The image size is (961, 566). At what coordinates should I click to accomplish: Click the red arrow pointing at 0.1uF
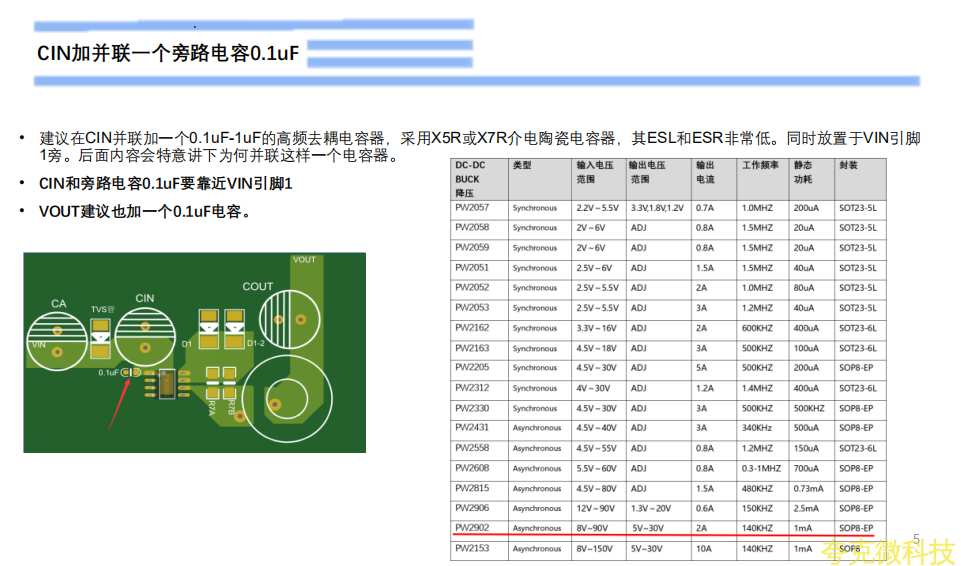point(117,402)
